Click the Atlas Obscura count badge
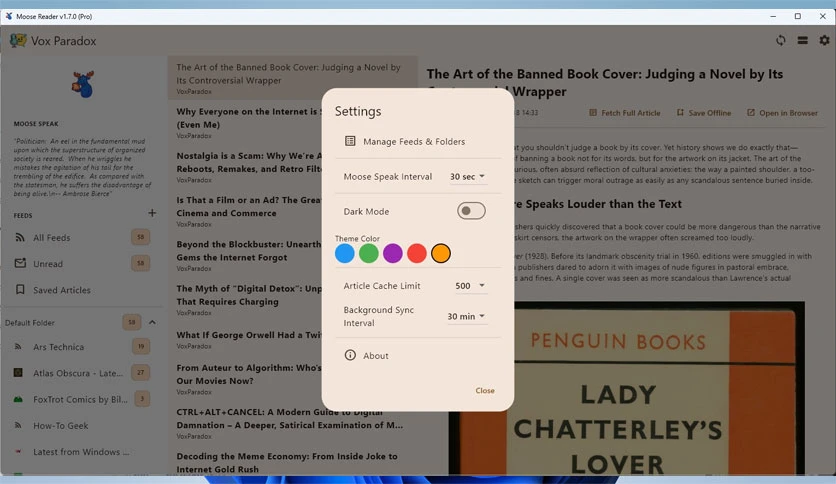The width and height of the screenshot is (836, 484). coord(141,372)
